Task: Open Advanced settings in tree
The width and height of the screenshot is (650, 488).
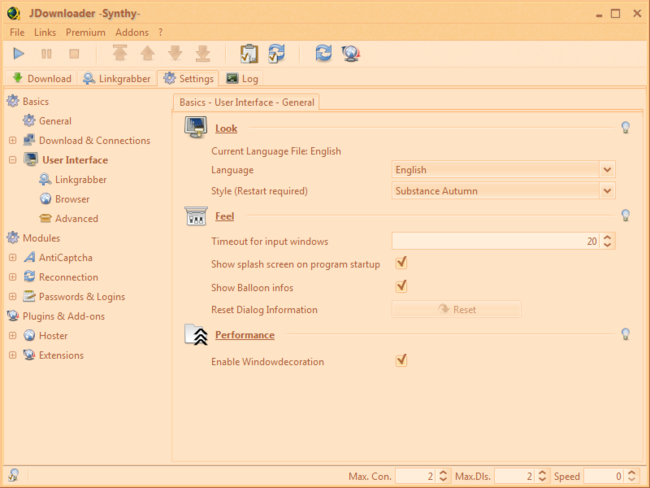Action: tap(77, 219)
